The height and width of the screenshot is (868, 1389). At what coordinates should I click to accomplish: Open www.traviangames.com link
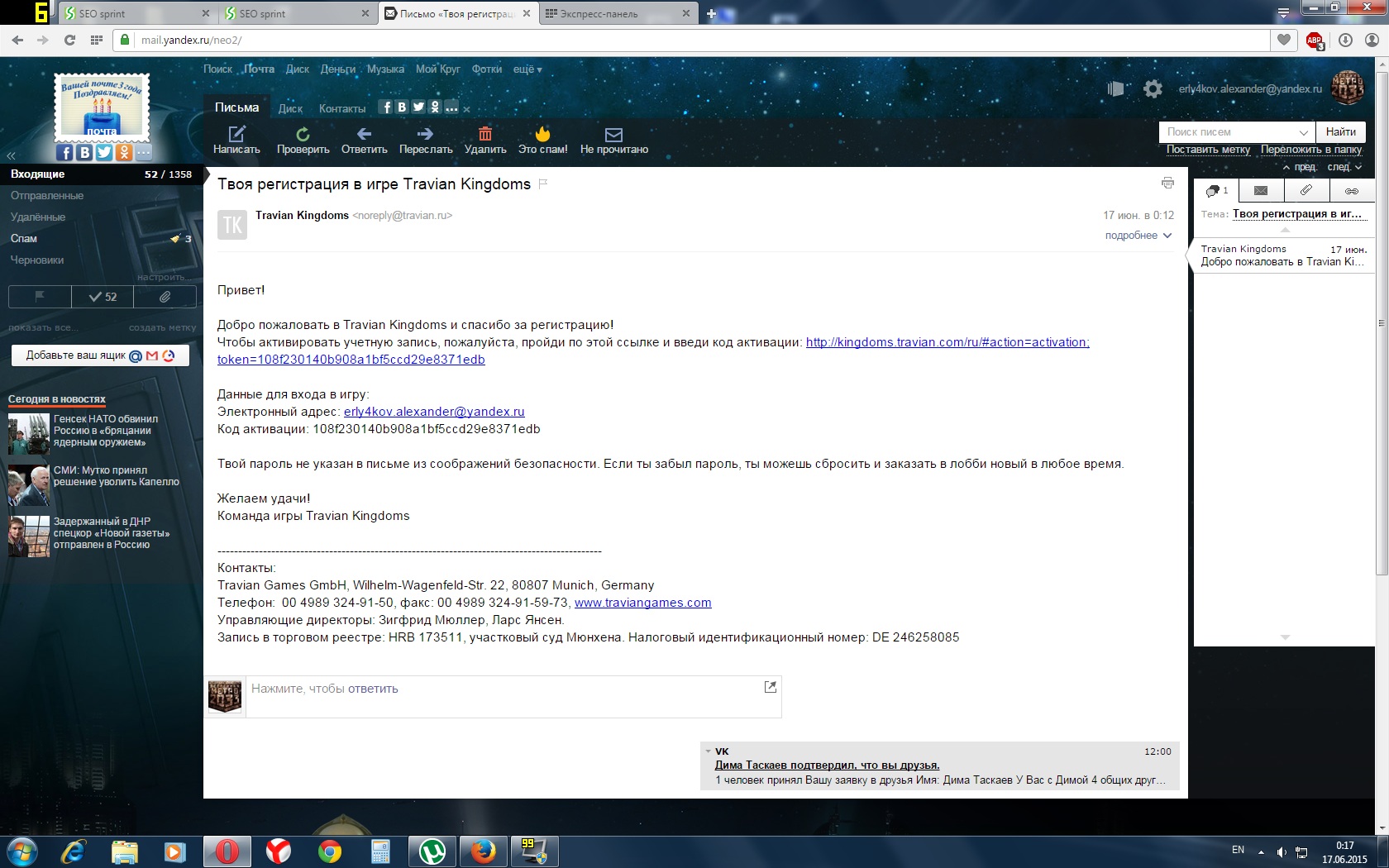pos(642,603)
